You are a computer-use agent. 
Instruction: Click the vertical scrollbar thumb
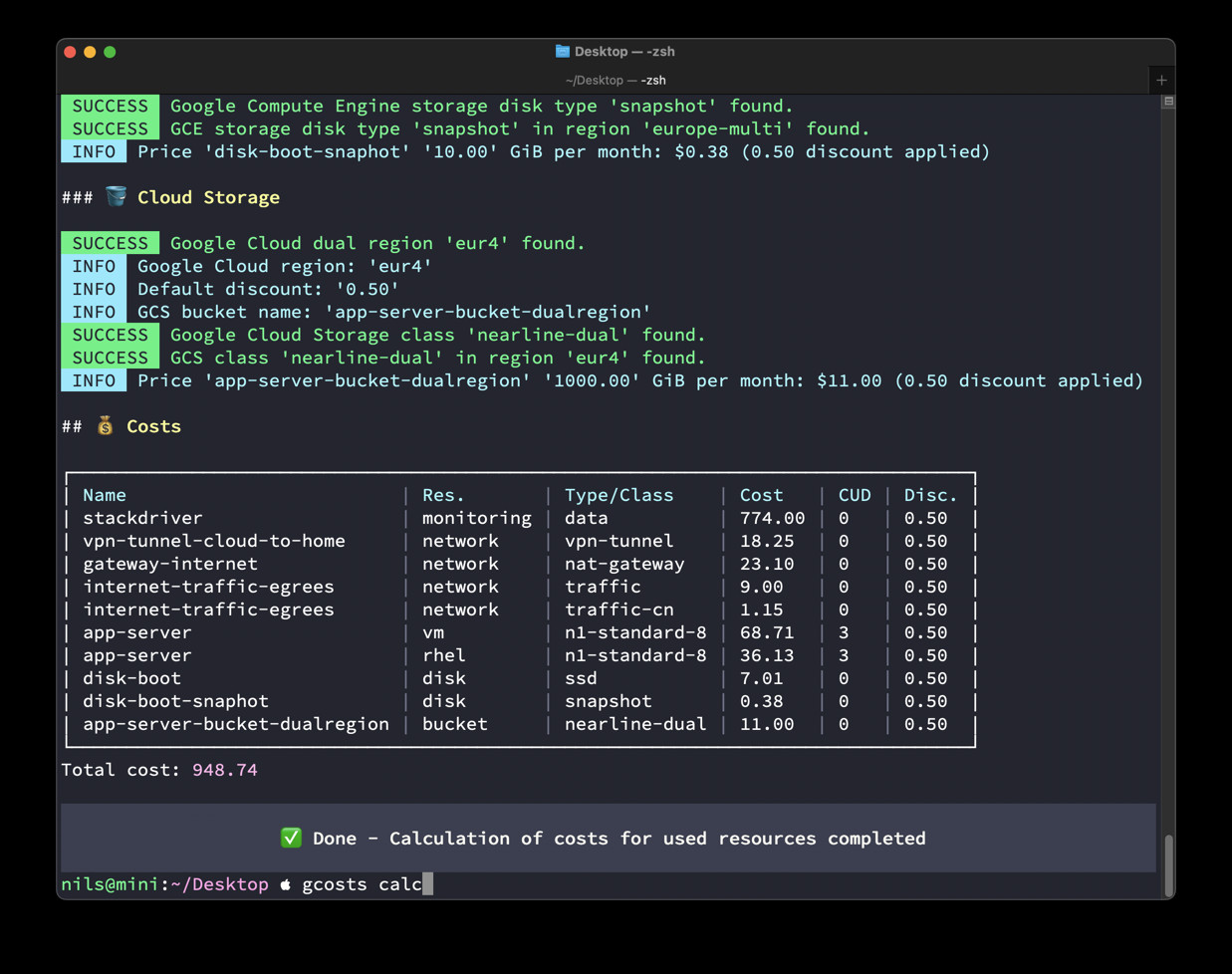(1168, 864)
